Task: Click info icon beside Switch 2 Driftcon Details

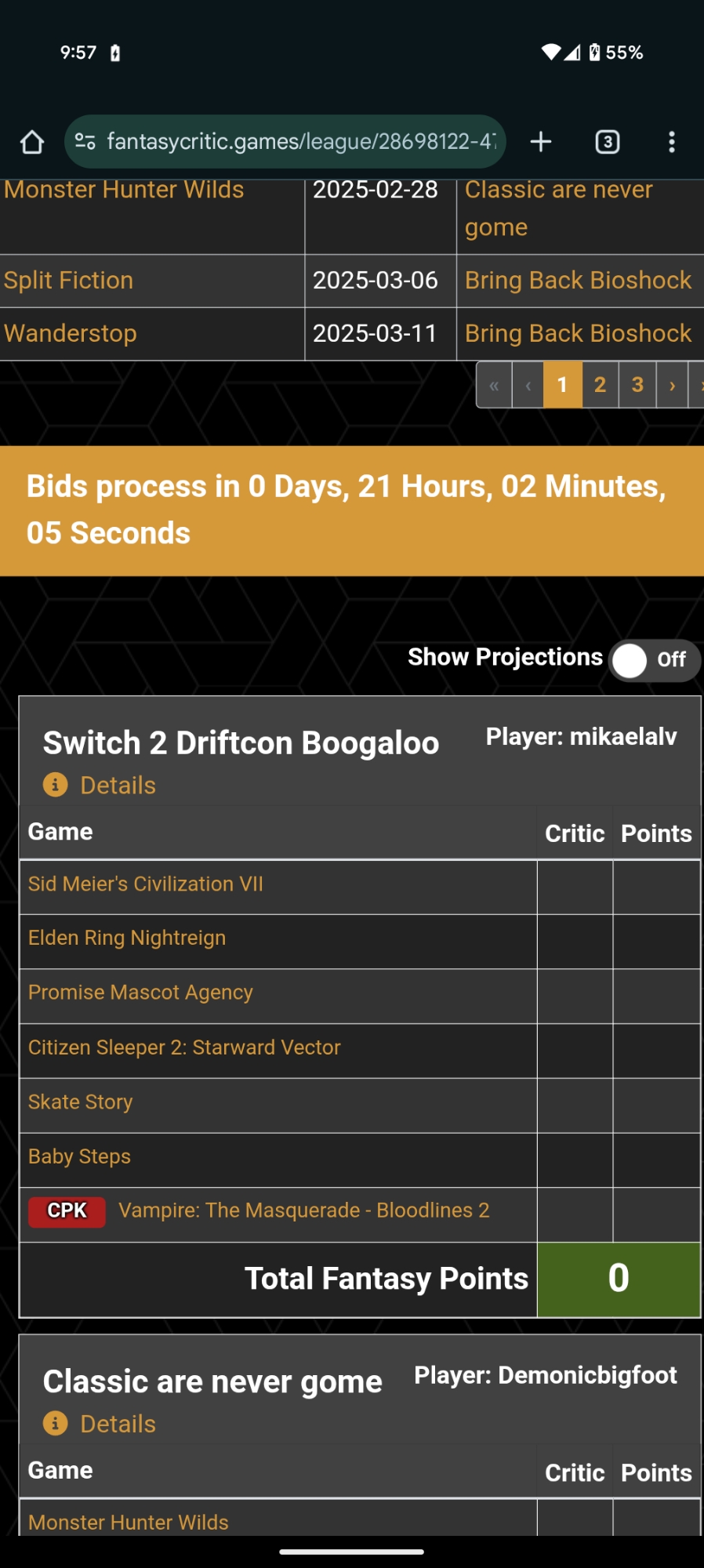Action: 55,785
